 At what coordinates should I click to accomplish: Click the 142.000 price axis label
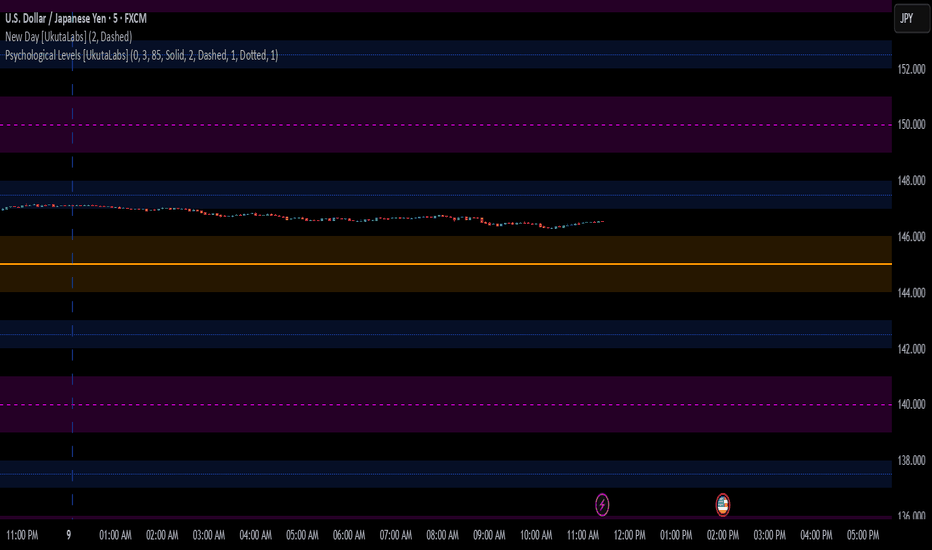911,348
